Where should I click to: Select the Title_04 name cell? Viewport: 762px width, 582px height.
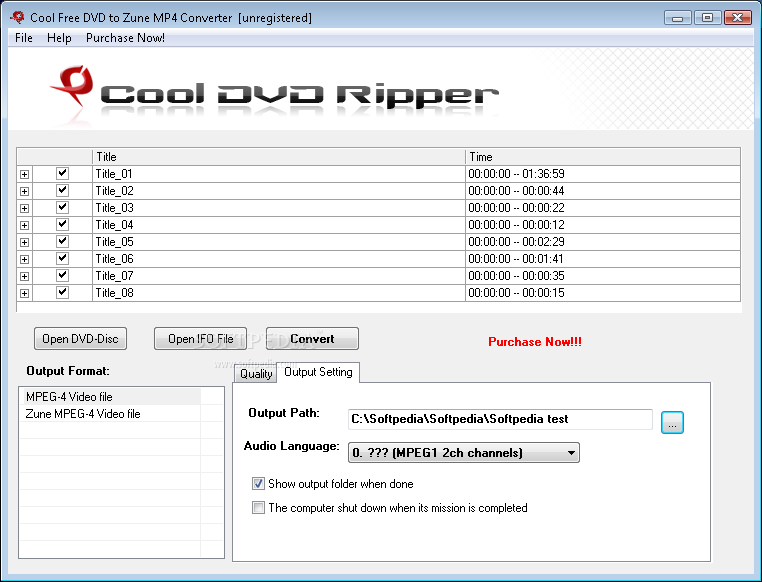click(x=278, y=225)
